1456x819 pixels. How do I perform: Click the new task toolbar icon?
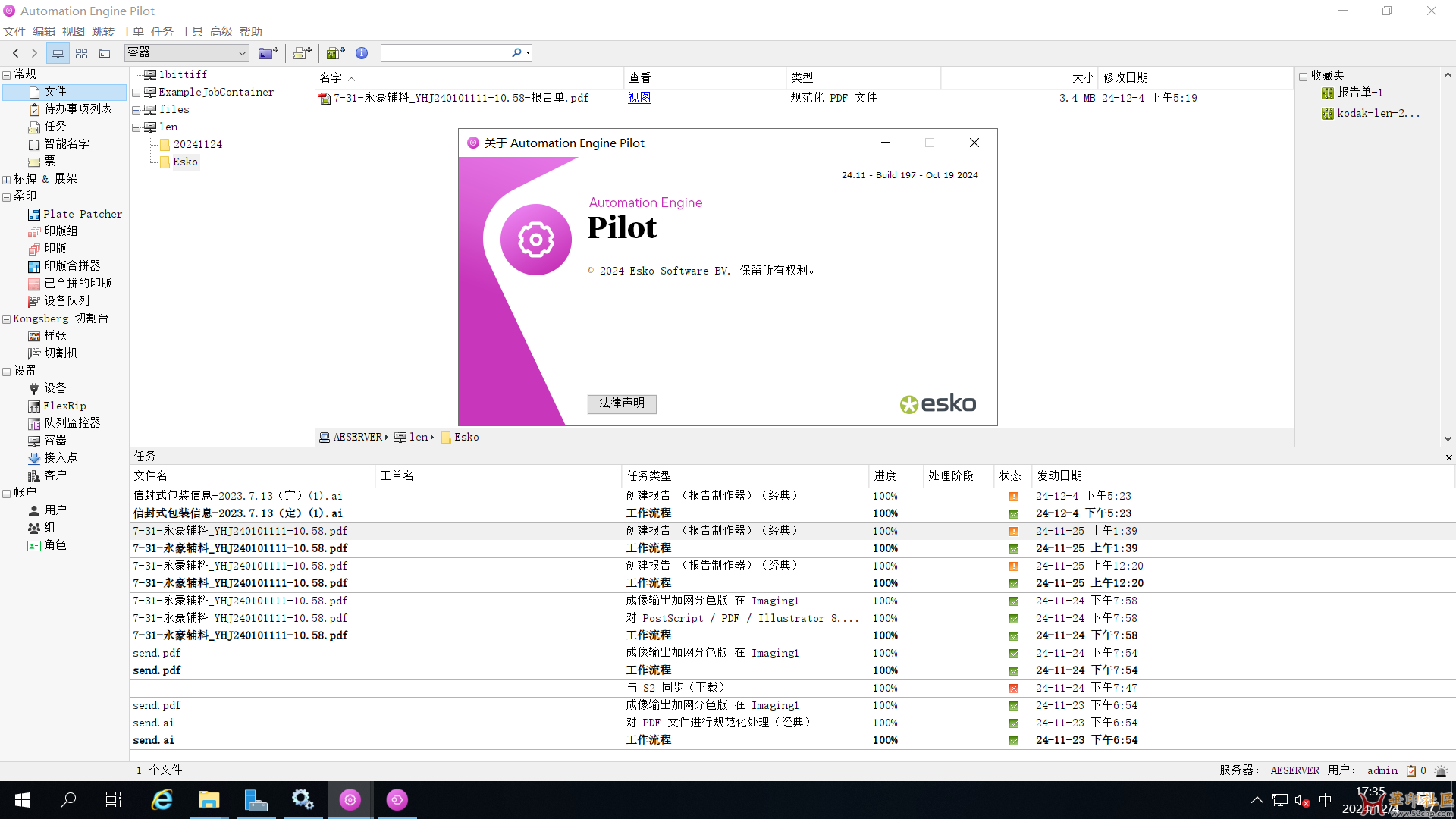pos(335,53)
